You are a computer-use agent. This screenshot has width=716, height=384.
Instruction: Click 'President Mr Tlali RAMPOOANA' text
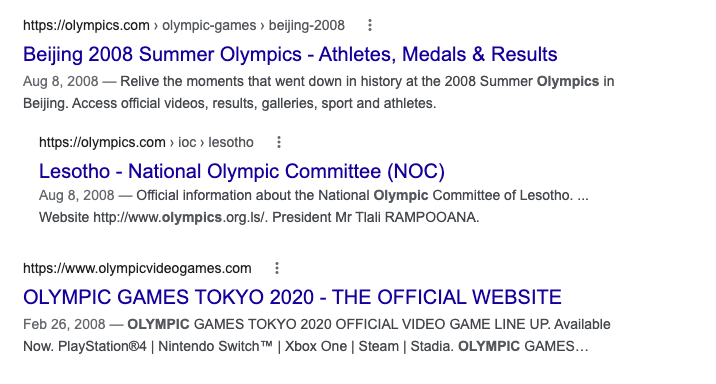point(376,217)
